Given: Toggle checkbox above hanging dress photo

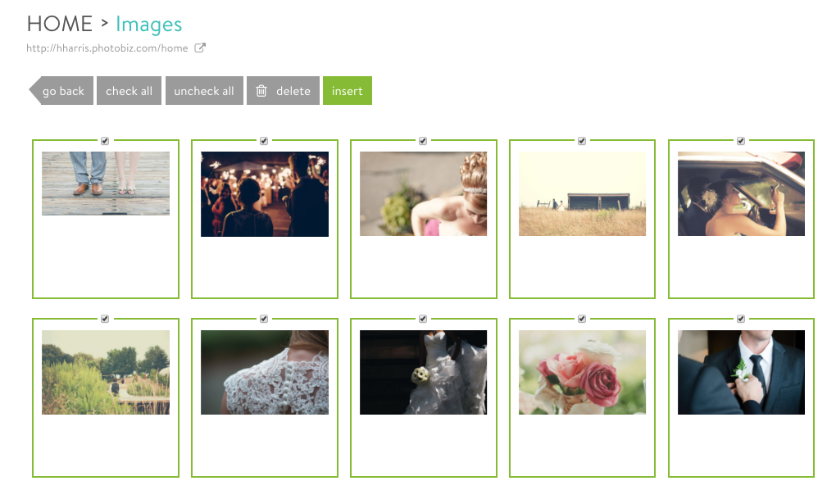Looking at the screenshot, I should (x=422, y=319).
